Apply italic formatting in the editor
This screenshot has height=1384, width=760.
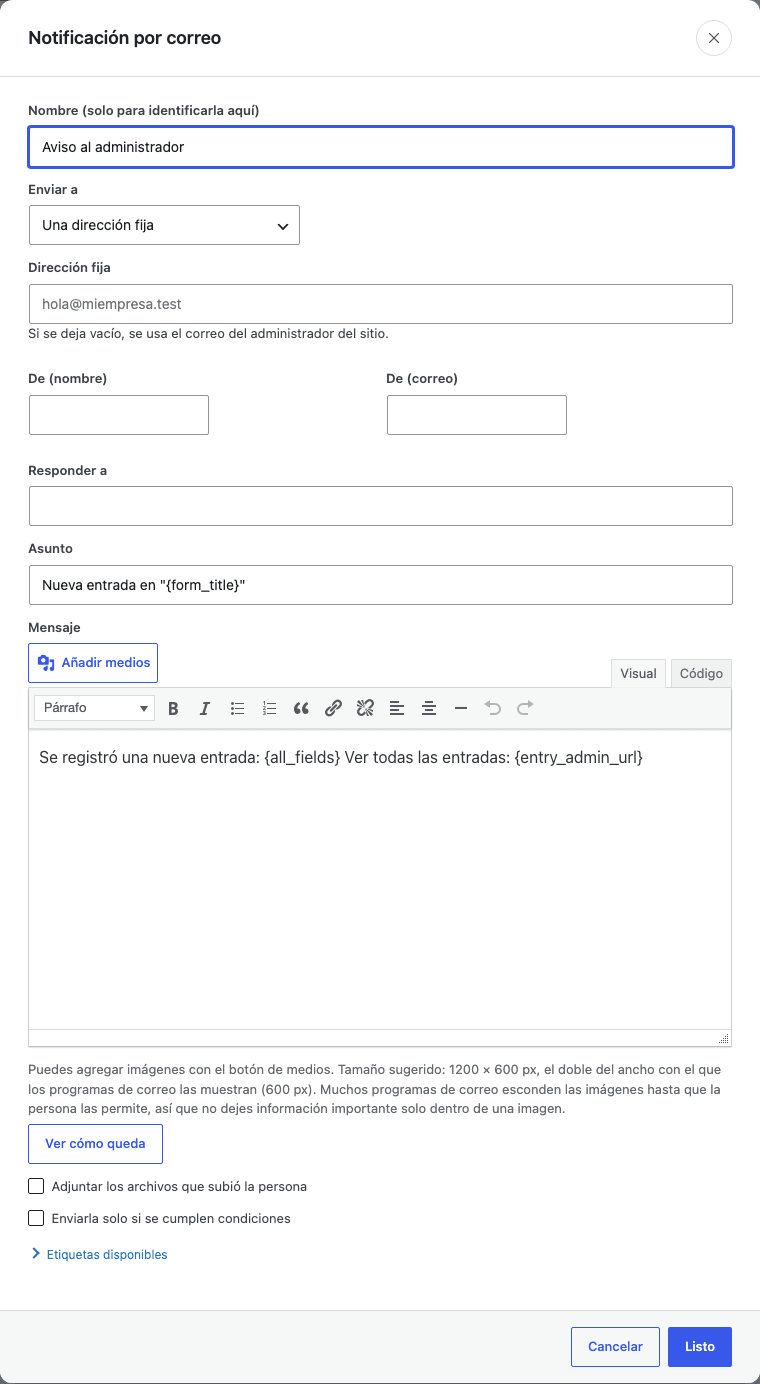click(x=205, y=708)
